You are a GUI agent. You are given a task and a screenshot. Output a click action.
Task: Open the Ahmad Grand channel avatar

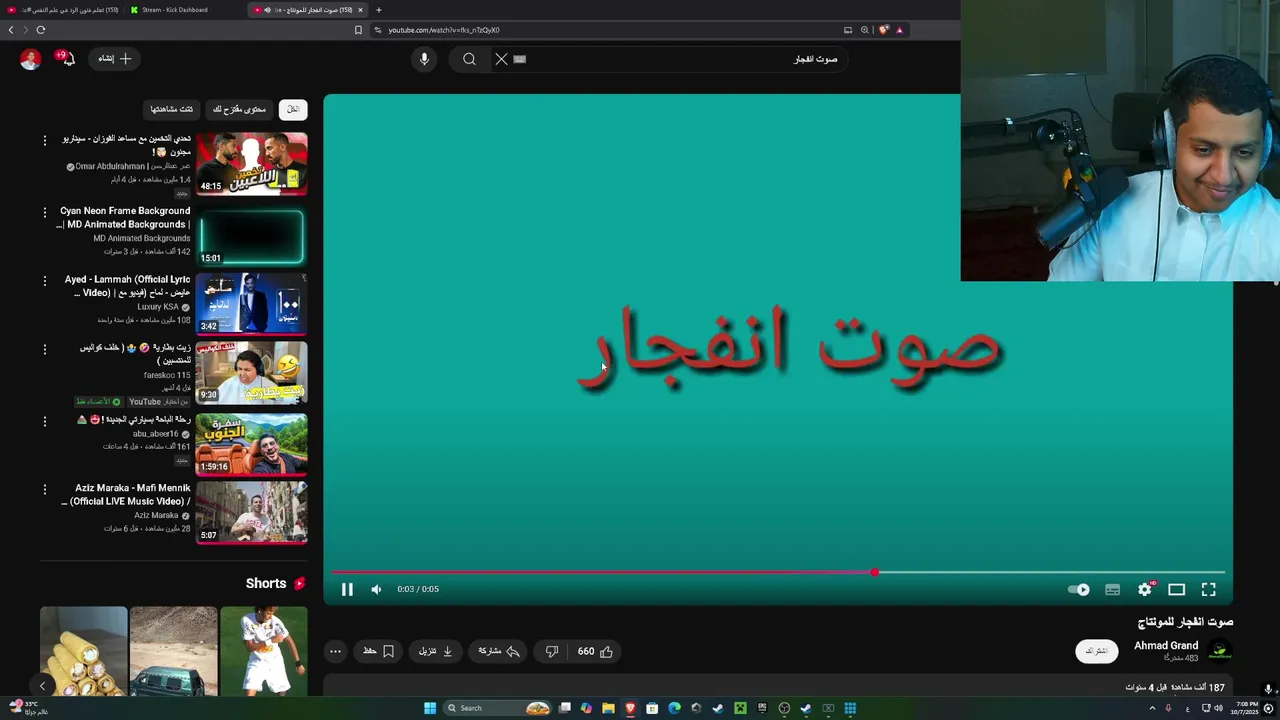pyautogui.click(x=1219, y=651)
